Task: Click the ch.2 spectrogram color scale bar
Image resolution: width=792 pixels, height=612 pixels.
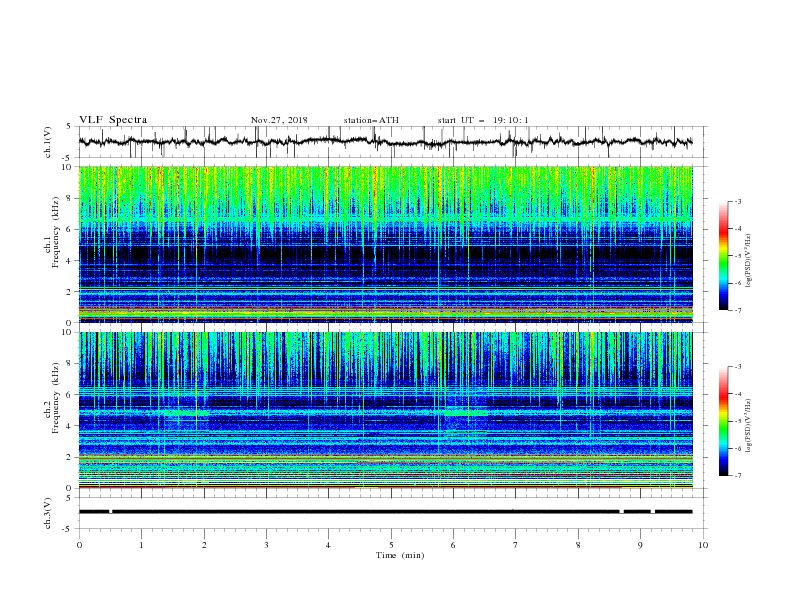Action: 724,421
